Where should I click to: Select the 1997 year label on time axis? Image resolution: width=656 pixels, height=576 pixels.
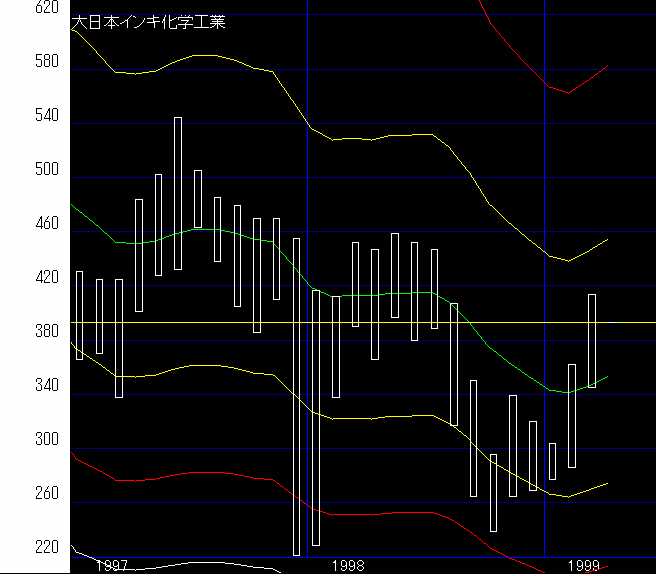click(111, 566)
